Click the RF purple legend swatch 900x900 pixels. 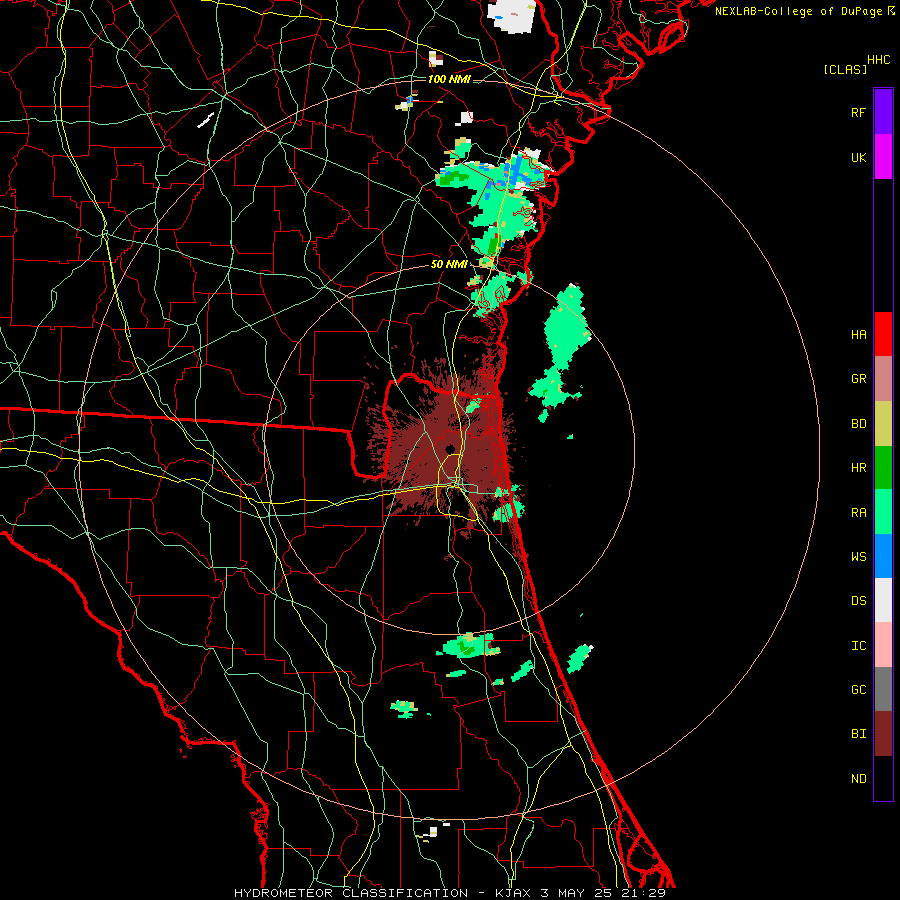pos(883,112)
